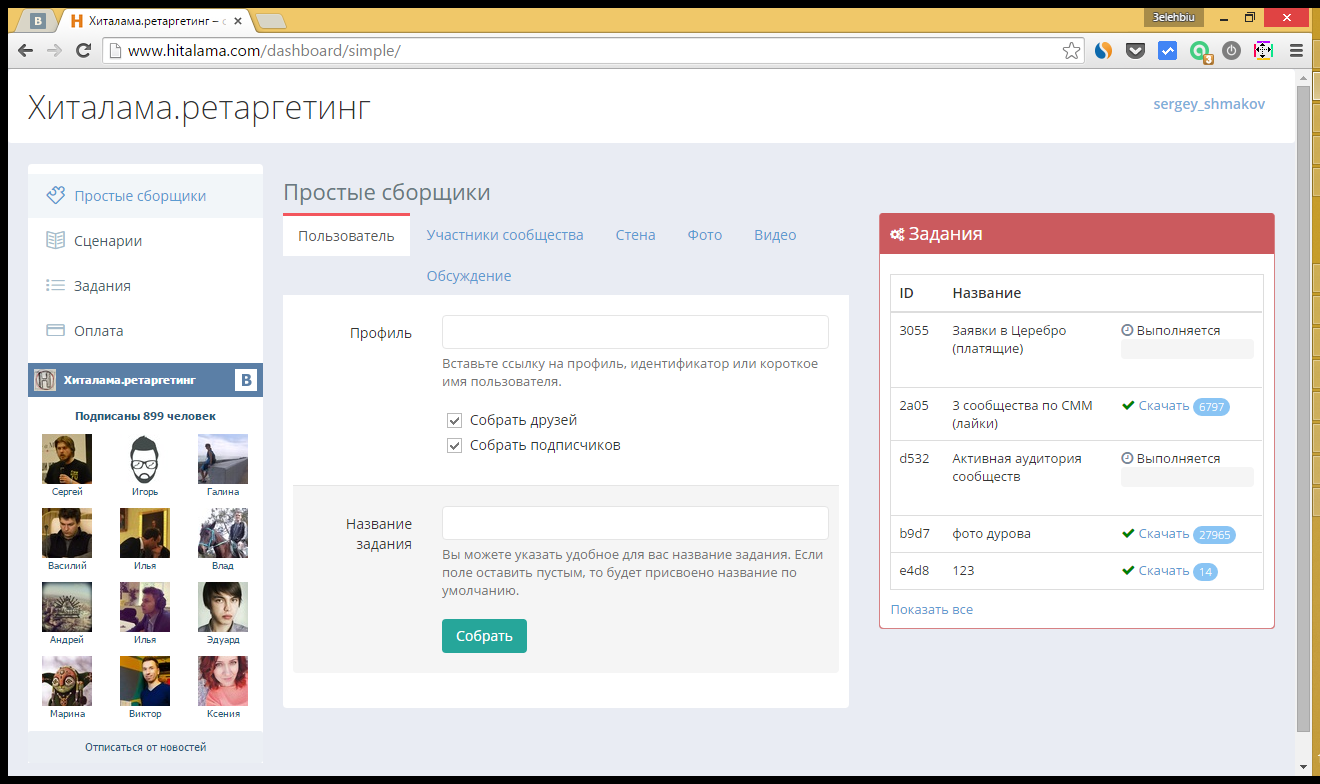Viewport: 1320px width, 784px height.
Task: Click the blue checkmark extension icon
Action: (1167, 50)
